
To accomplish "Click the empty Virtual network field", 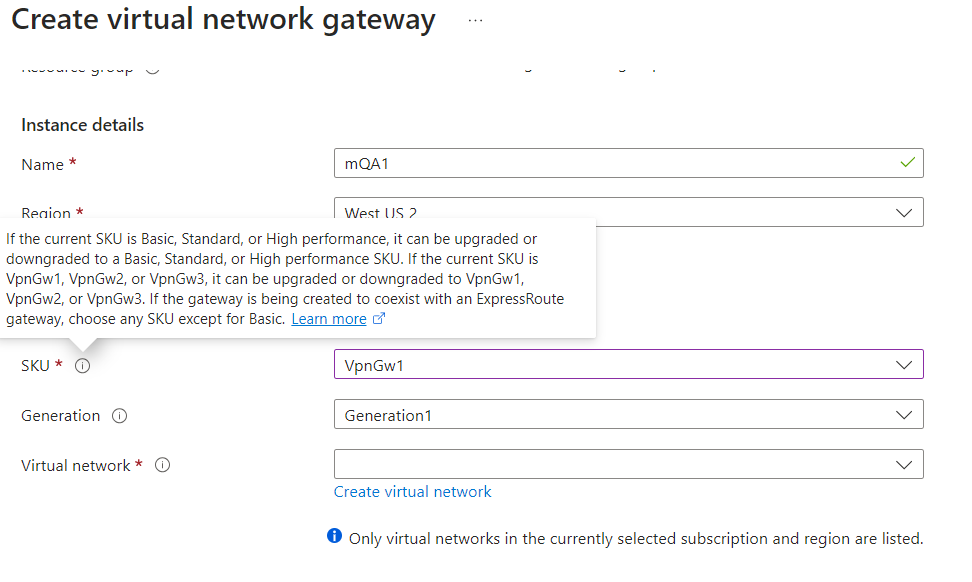I will tap(600, 464).
